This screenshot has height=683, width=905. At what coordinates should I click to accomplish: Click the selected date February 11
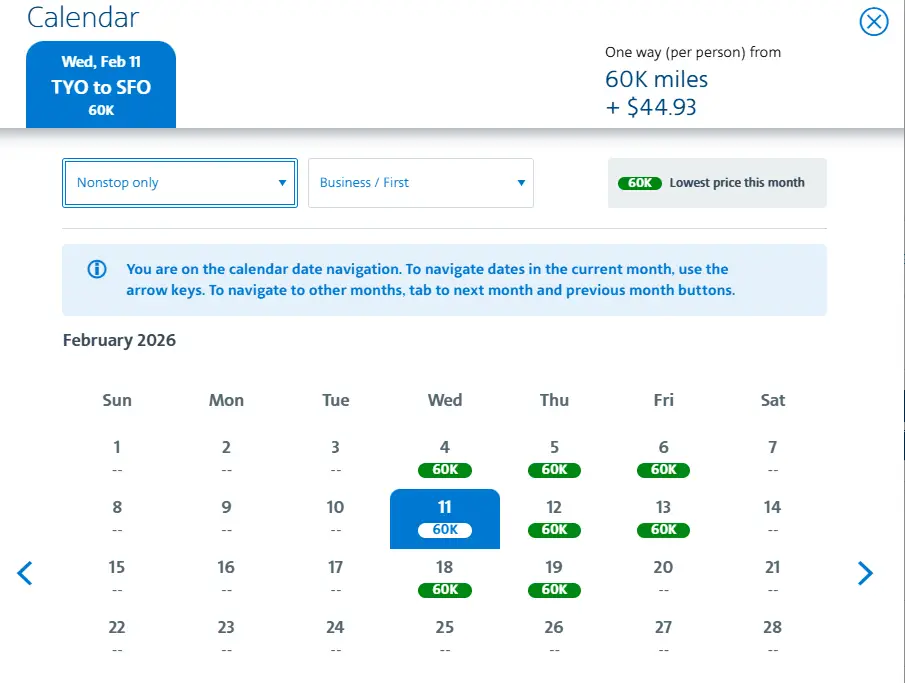coord(445,518)
